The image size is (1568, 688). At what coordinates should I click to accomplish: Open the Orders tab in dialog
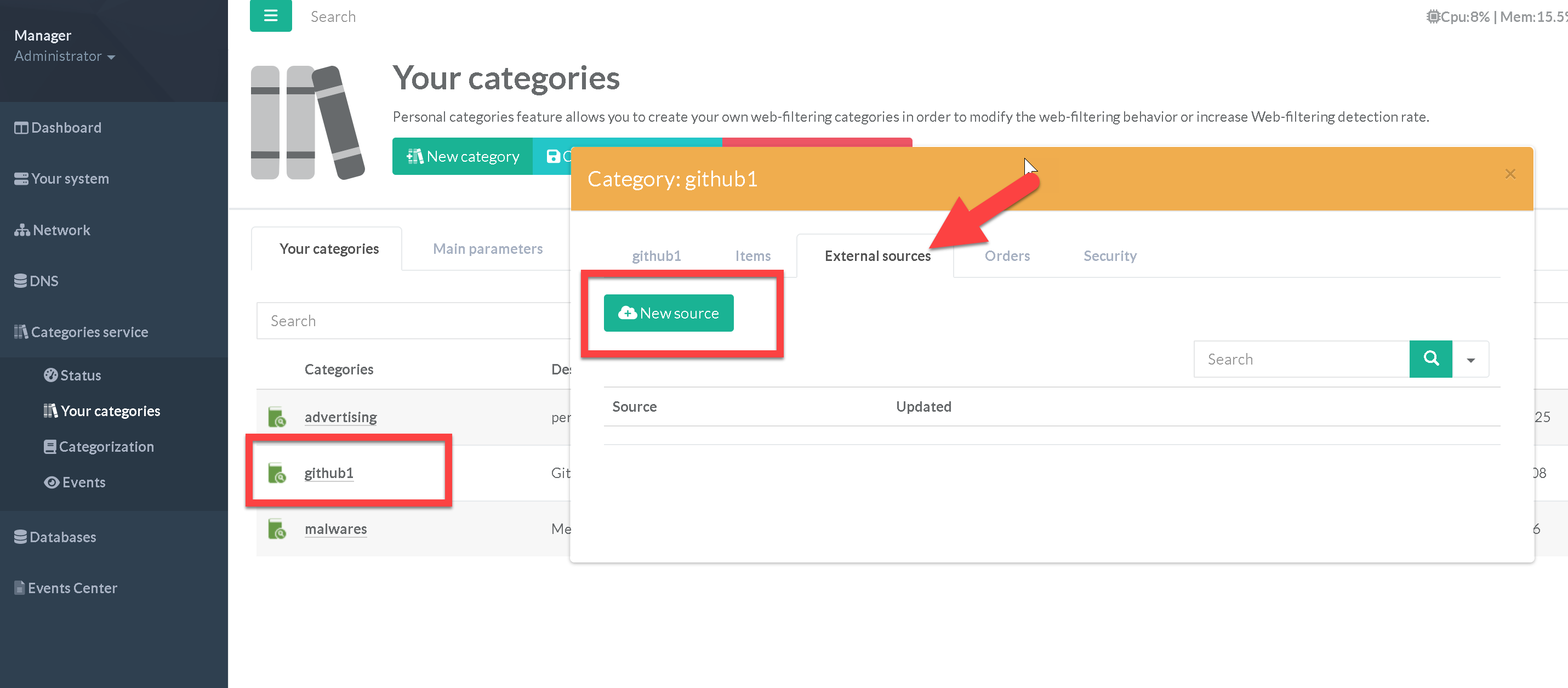[1007, 255]
